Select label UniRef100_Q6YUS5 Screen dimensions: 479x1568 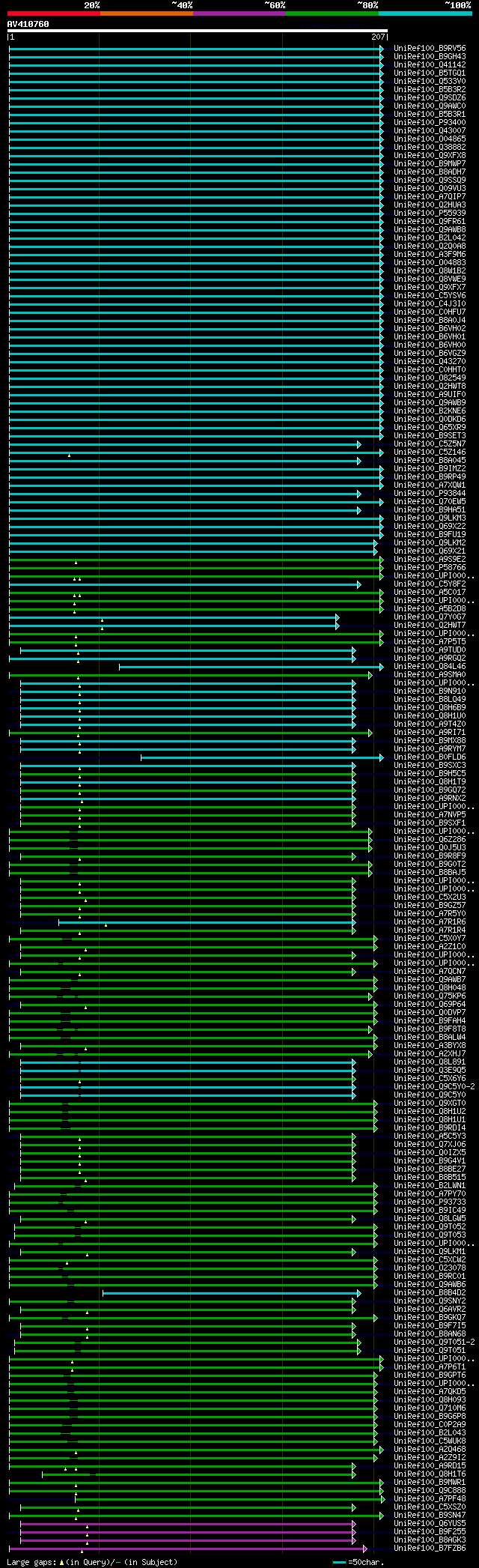coord(430,1523)
